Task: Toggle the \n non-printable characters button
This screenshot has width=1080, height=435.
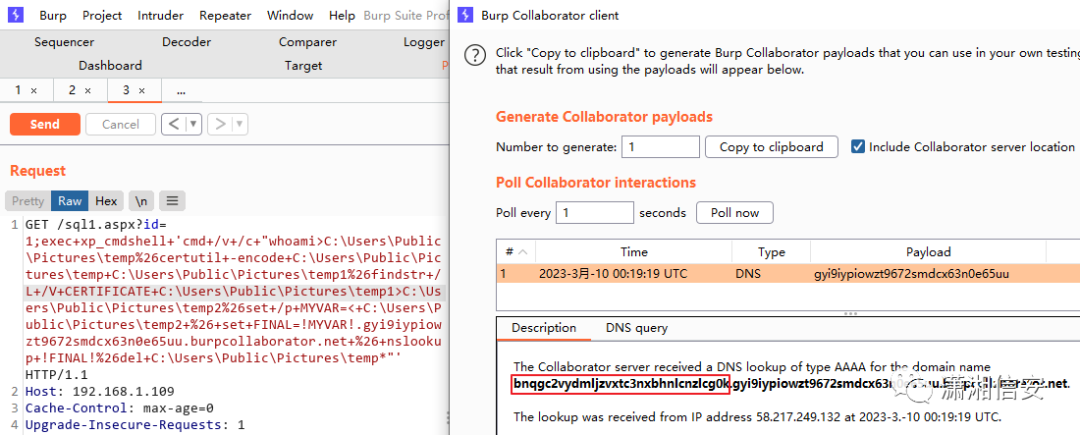Action: point(141,201)
